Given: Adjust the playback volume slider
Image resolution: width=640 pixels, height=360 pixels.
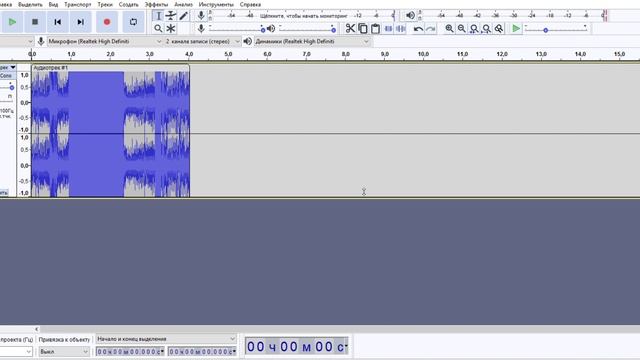Looking at the screenshot, I should click(307, 29).
